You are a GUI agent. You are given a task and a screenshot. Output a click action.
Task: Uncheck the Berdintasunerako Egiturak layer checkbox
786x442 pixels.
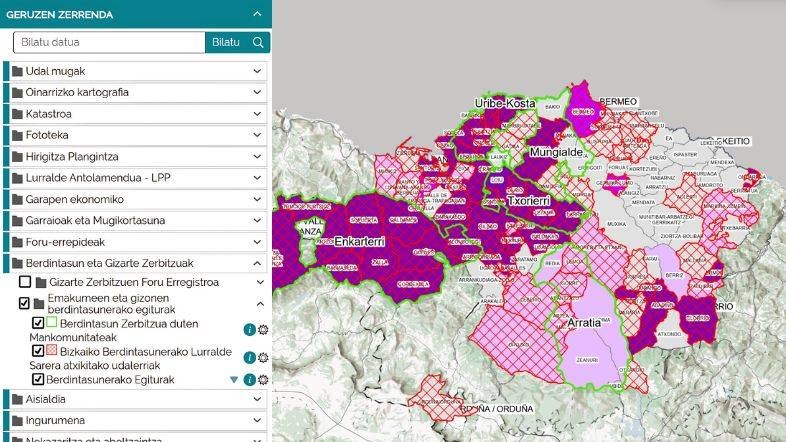38,380
